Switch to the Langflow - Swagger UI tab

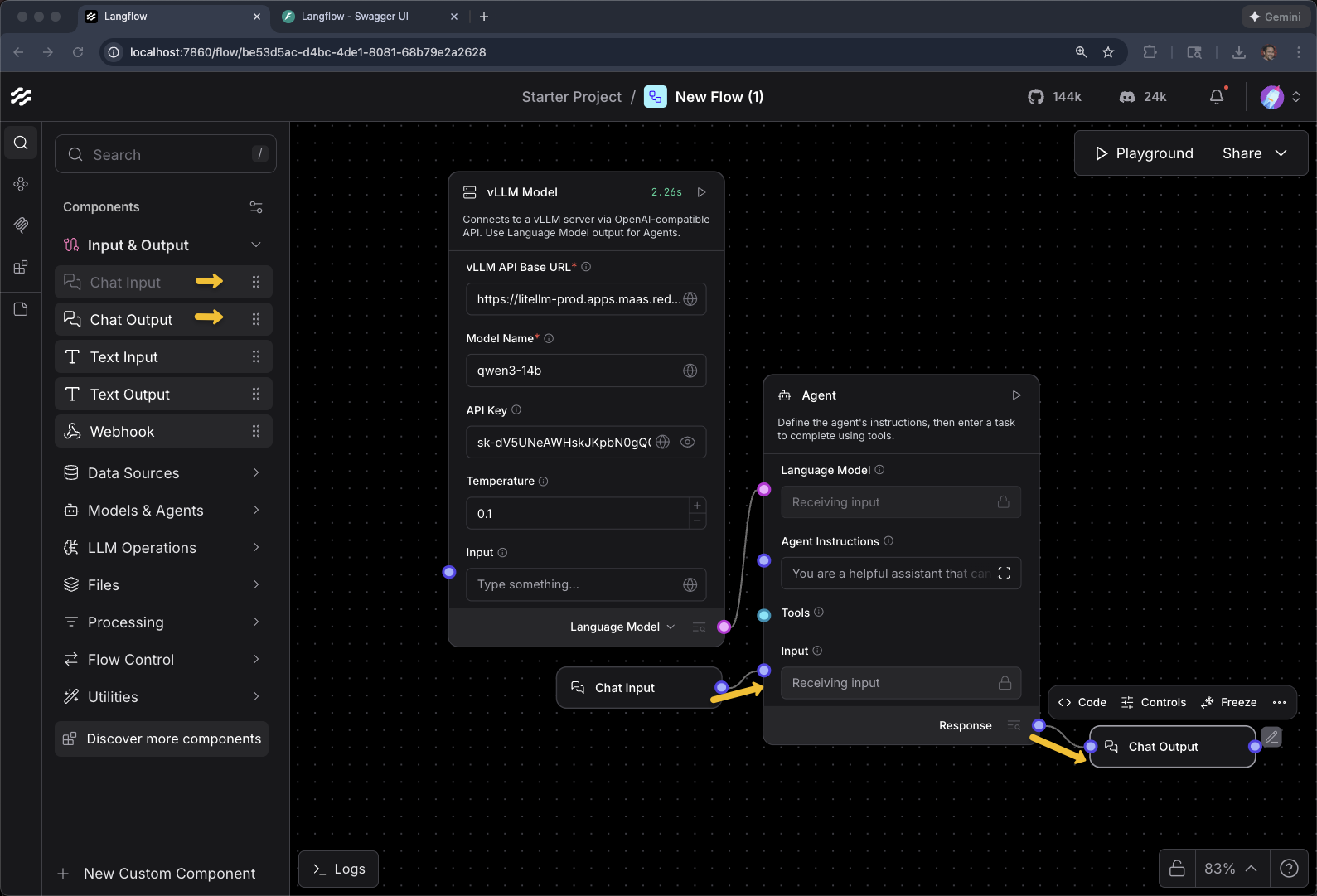click(x=355, y=17)
